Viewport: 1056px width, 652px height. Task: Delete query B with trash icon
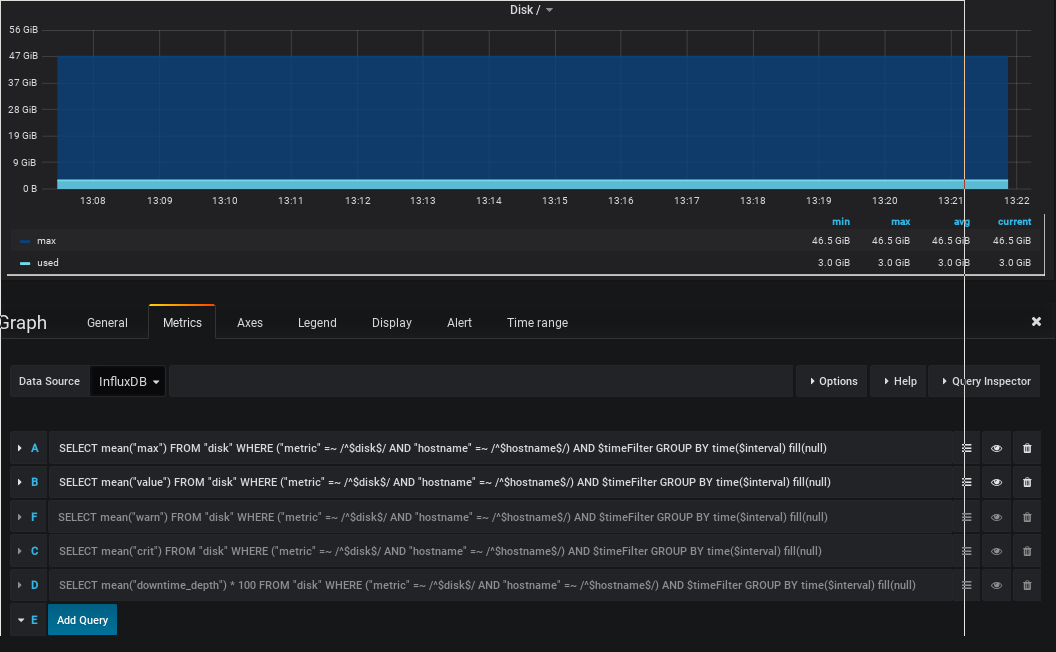(1027, 482)
